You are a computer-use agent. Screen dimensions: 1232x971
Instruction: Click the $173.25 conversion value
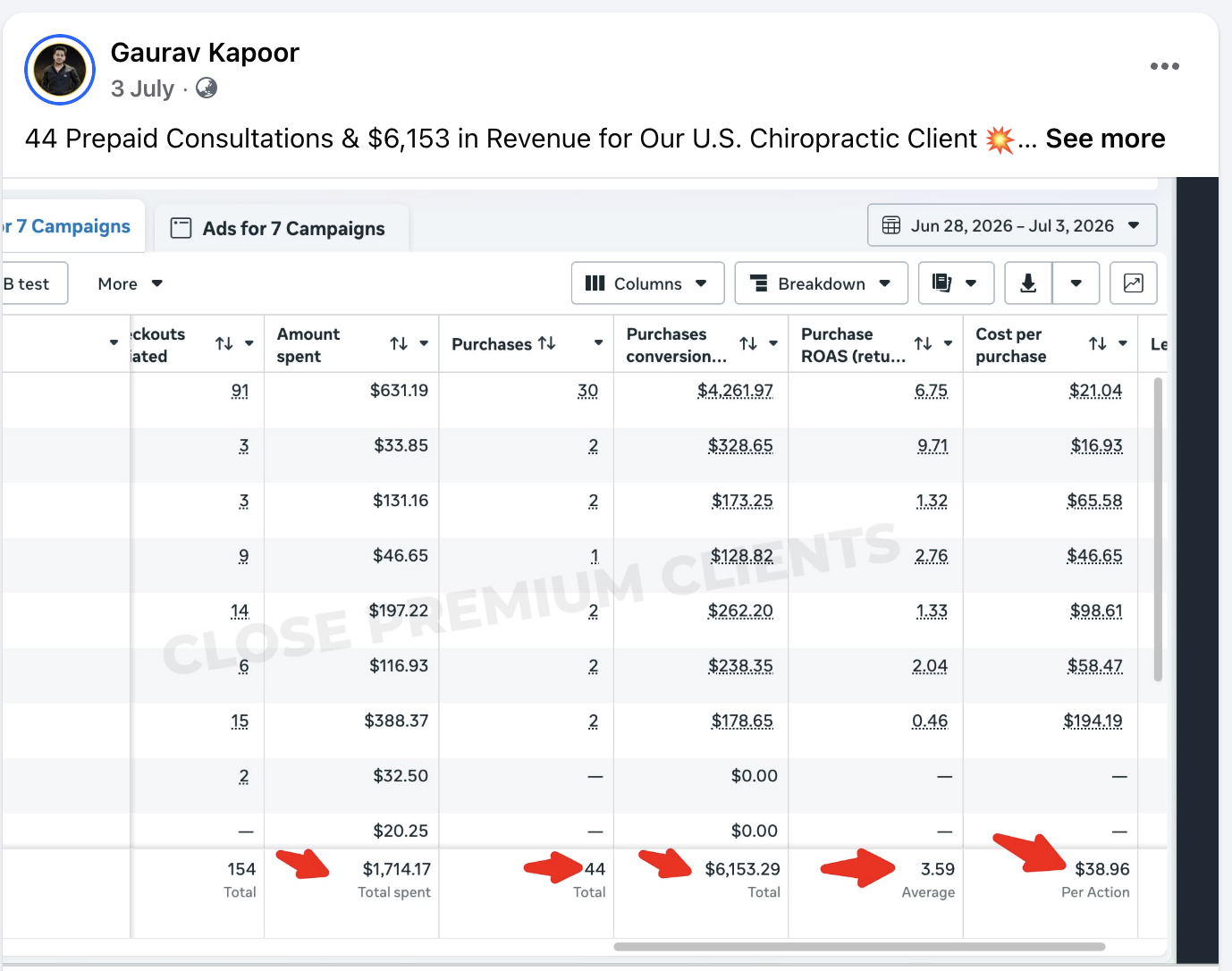(742, 501)
